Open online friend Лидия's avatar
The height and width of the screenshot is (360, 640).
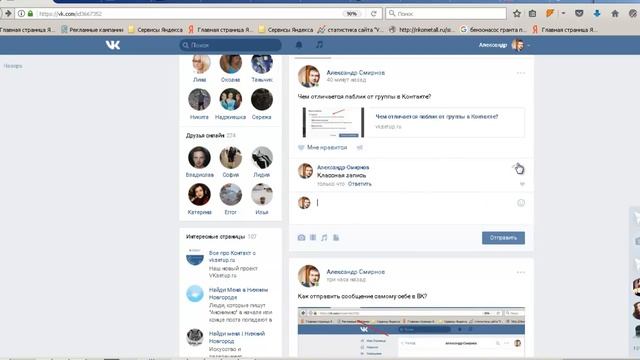(262, 158)
